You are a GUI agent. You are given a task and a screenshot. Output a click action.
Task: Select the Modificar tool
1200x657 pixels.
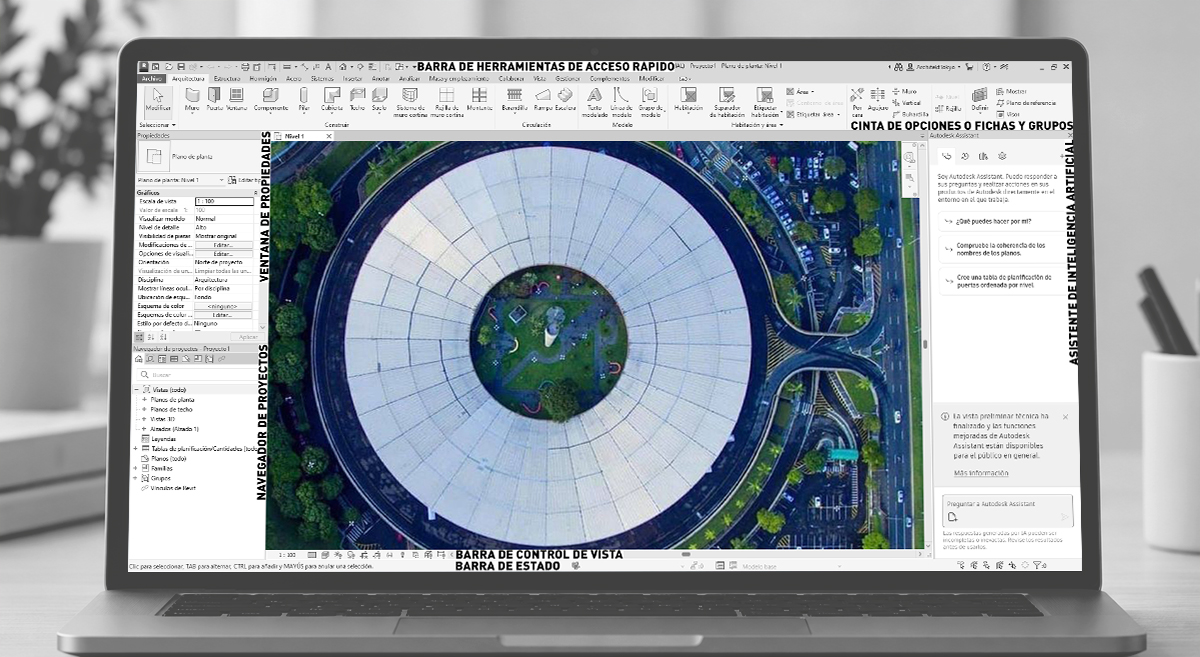pos(158,101)
